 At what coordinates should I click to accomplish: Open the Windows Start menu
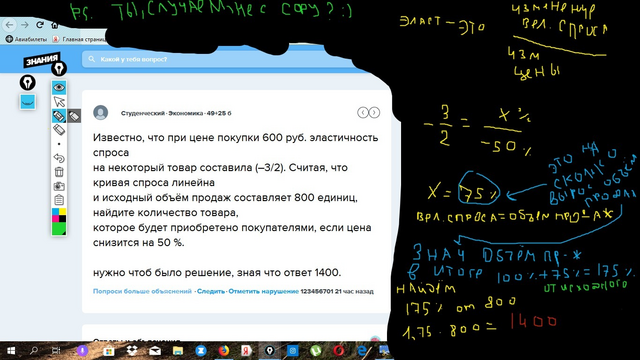[11, 351]
